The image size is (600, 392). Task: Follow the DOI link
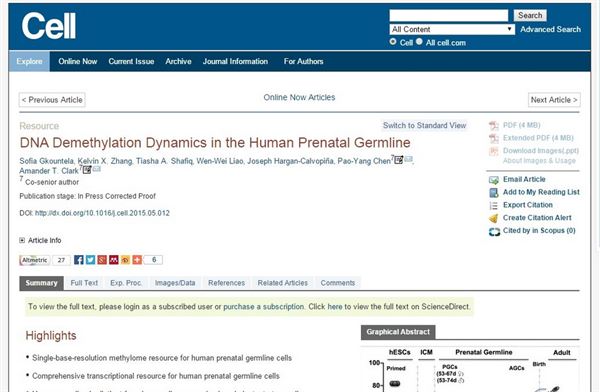click(x=102, y=213)
